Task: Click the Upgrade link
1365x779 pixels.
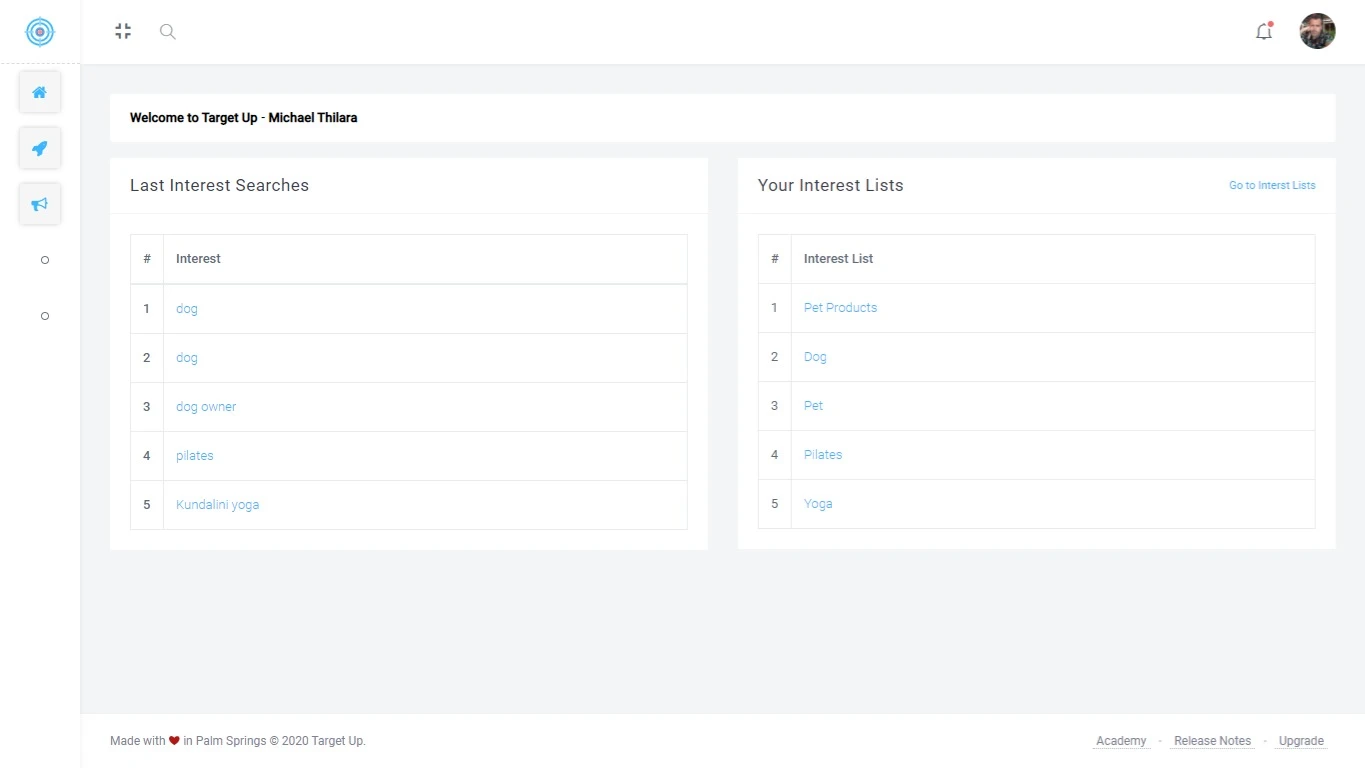Action: tap(1299, 740)
